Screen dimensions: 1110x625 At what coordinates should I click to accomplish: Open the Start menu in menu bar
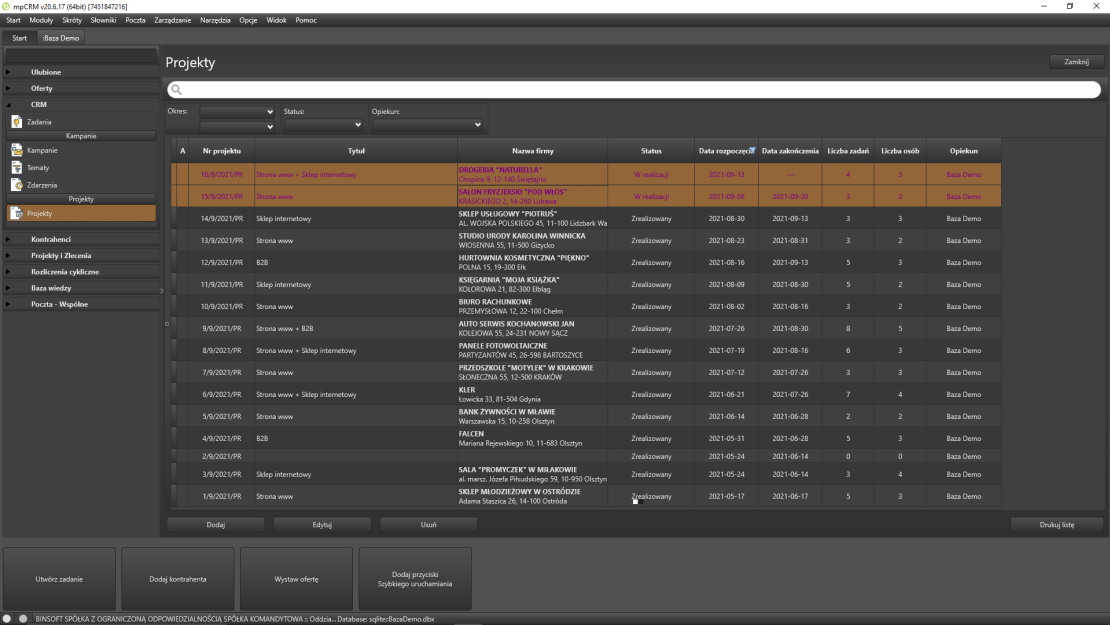coord(13,21)
